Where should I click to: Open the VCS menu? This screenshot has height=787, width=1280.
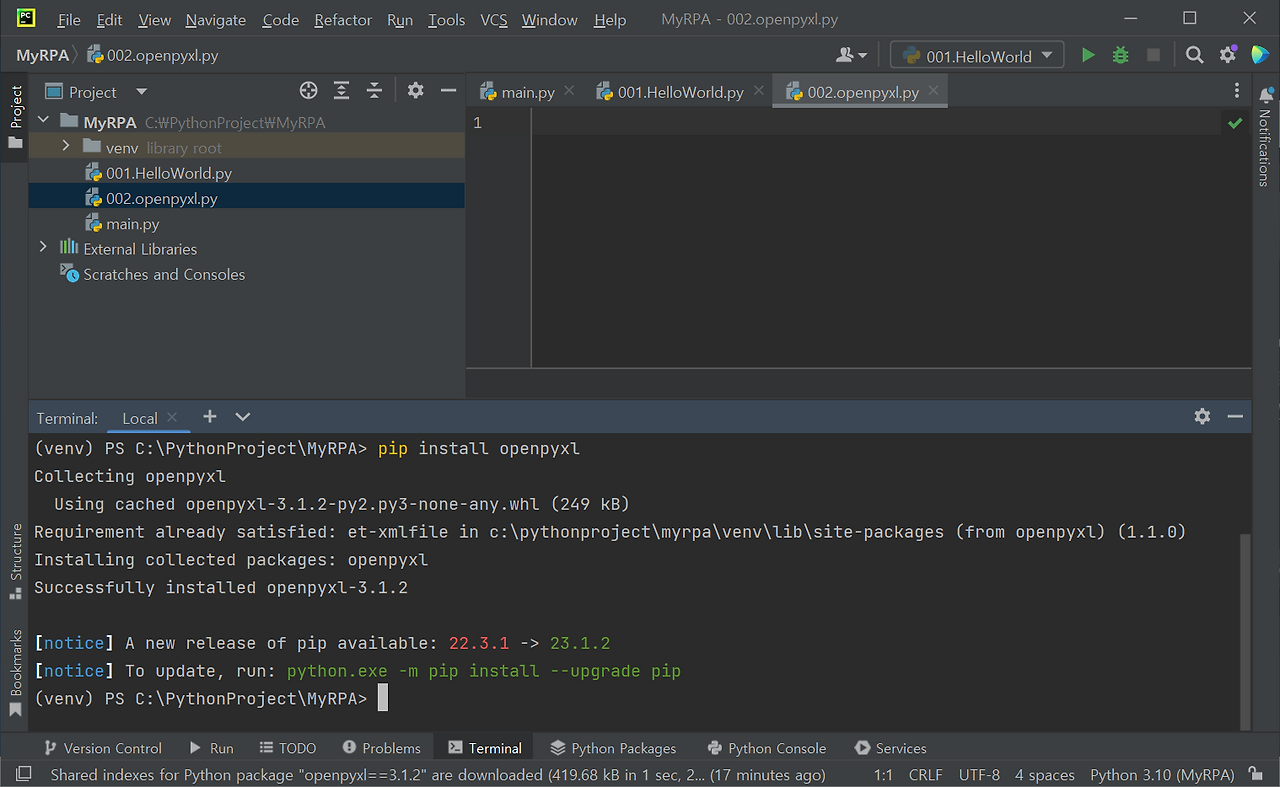(x=494, y=20)
